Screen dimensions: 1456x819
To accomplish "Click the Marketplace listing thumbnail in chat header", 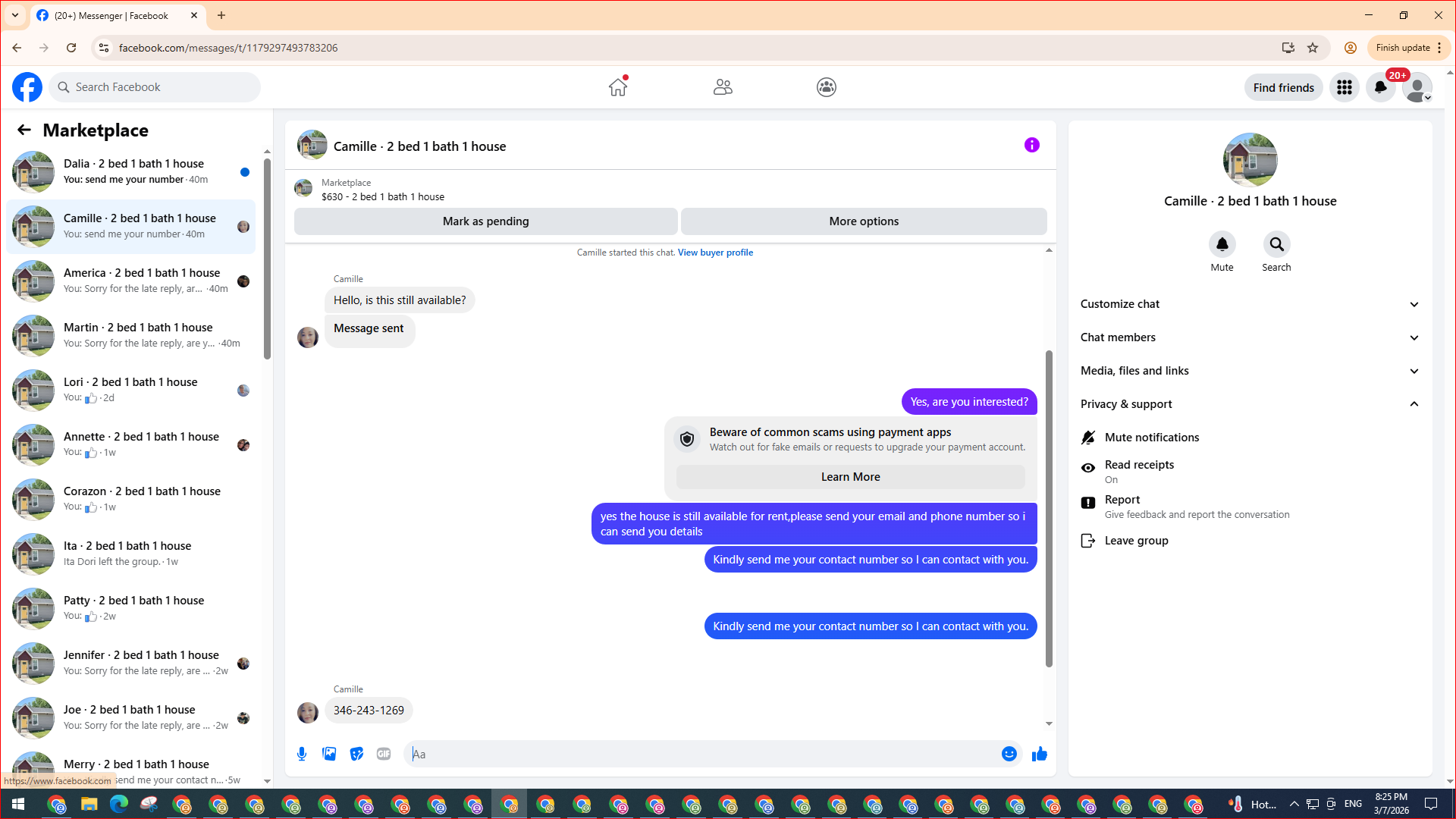I will coord(303,188).
